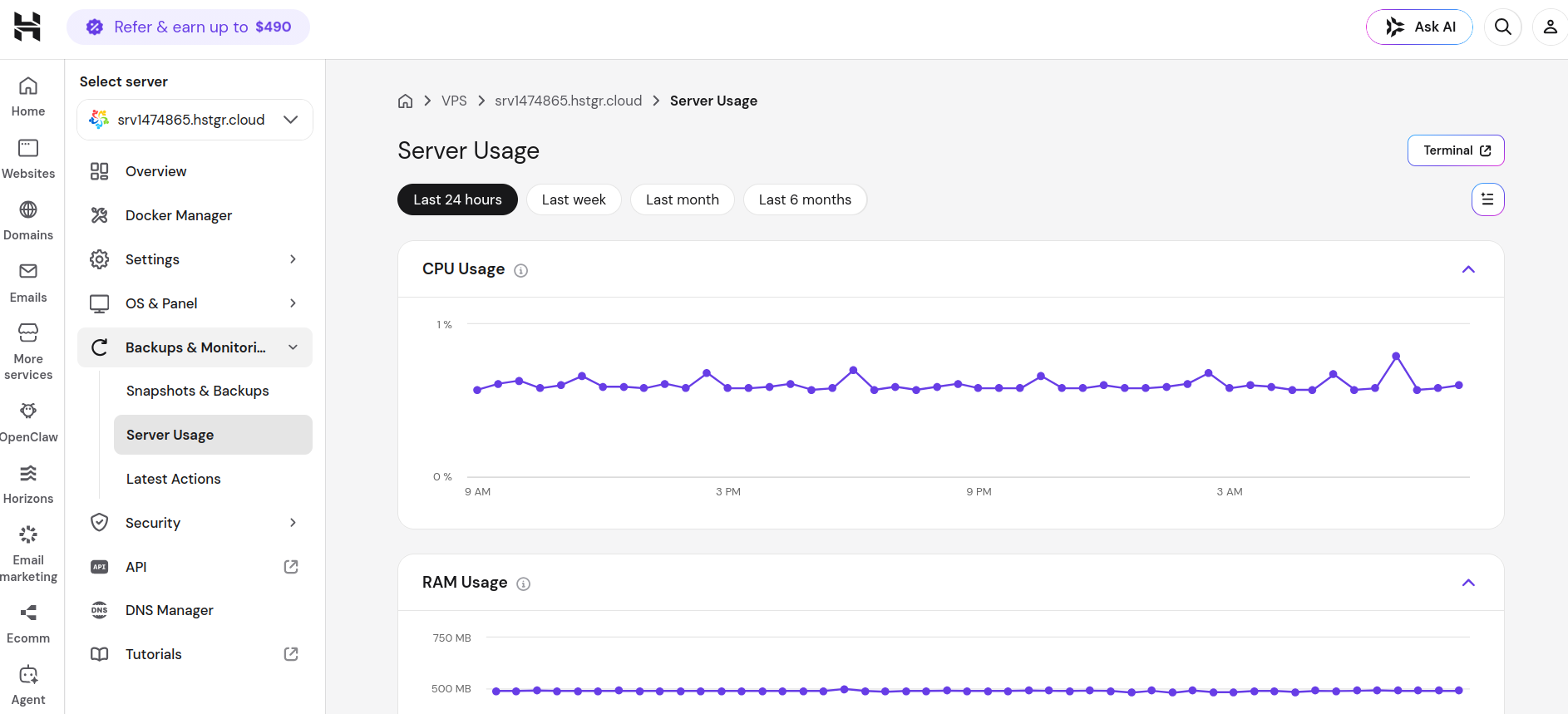
Task: Open the DNS Manager menu item
Action: 195,610
